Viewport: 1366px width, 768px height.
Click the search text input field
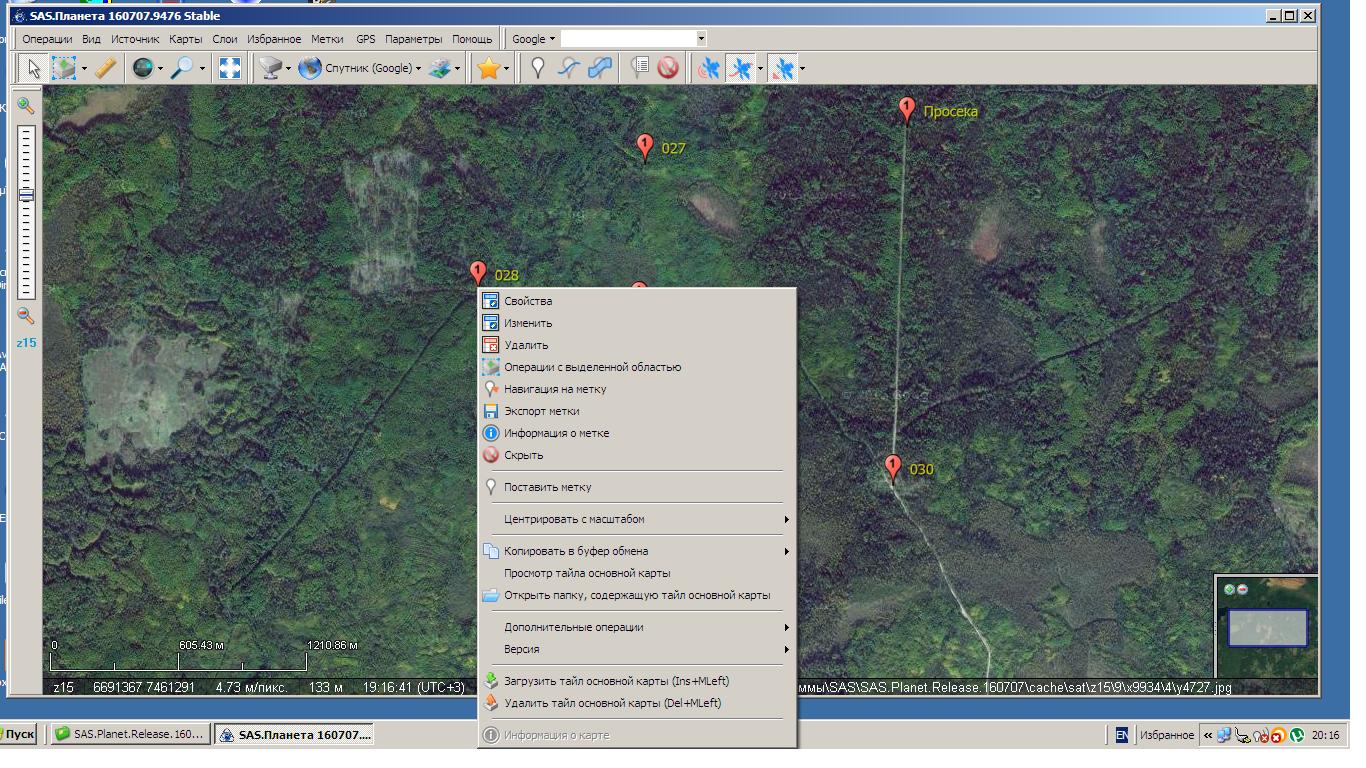(627, 39)
